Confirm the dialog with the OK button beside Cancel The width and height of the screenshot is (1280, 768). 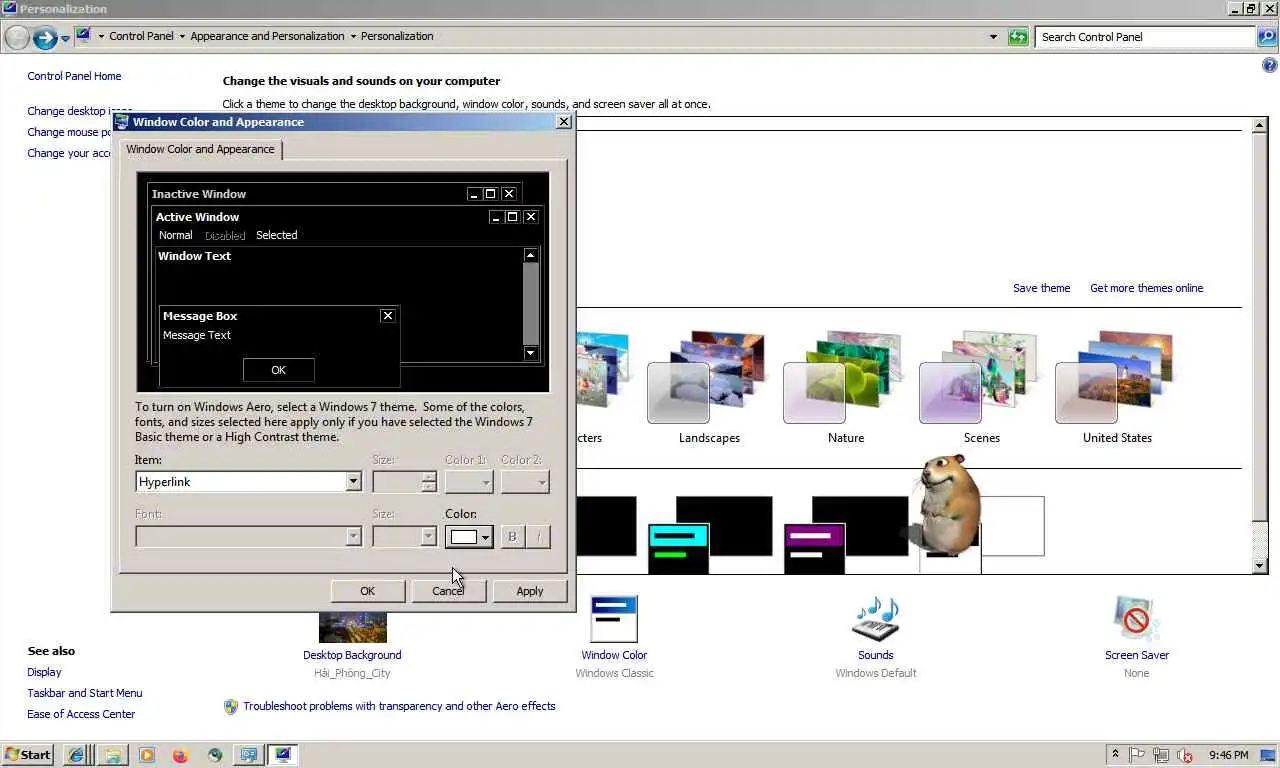(368, 591)
